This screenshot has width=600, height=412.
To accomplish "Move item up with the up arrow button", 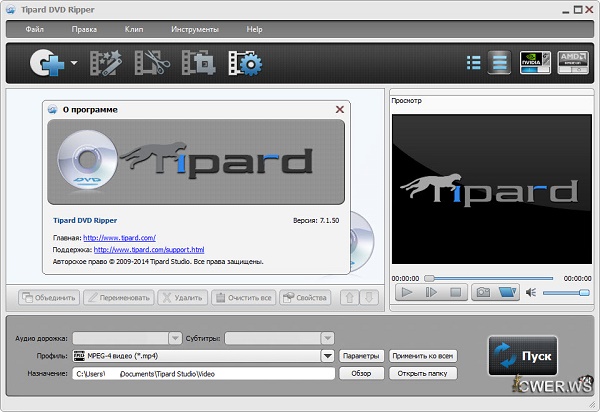I will (349, 298).
